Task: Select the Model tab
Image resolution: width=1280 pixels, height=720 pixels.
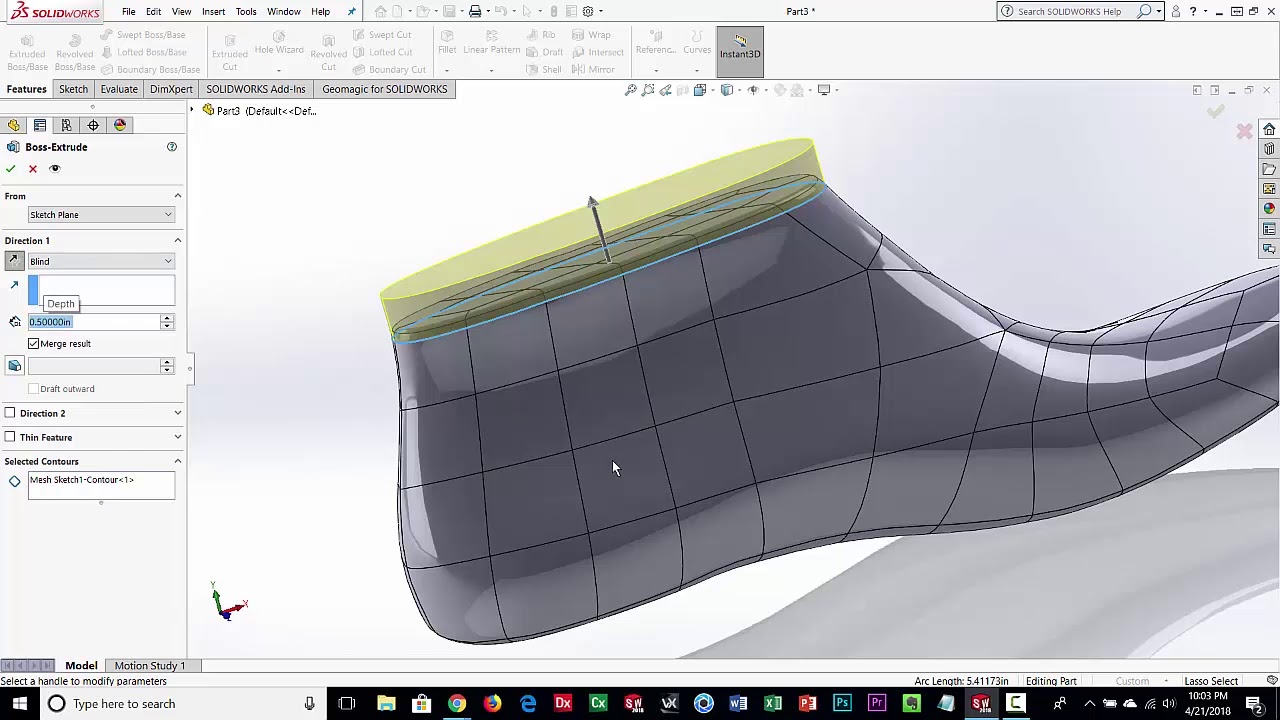Action: point(81,666)
